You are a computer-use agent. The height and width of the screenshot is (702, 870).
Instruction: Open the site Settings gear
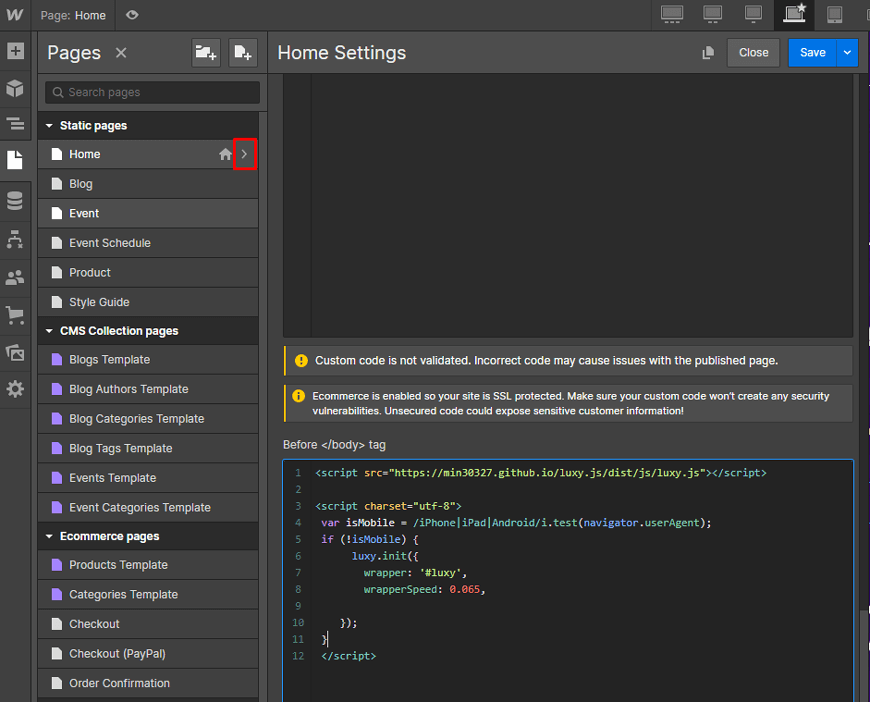point(15,389)
